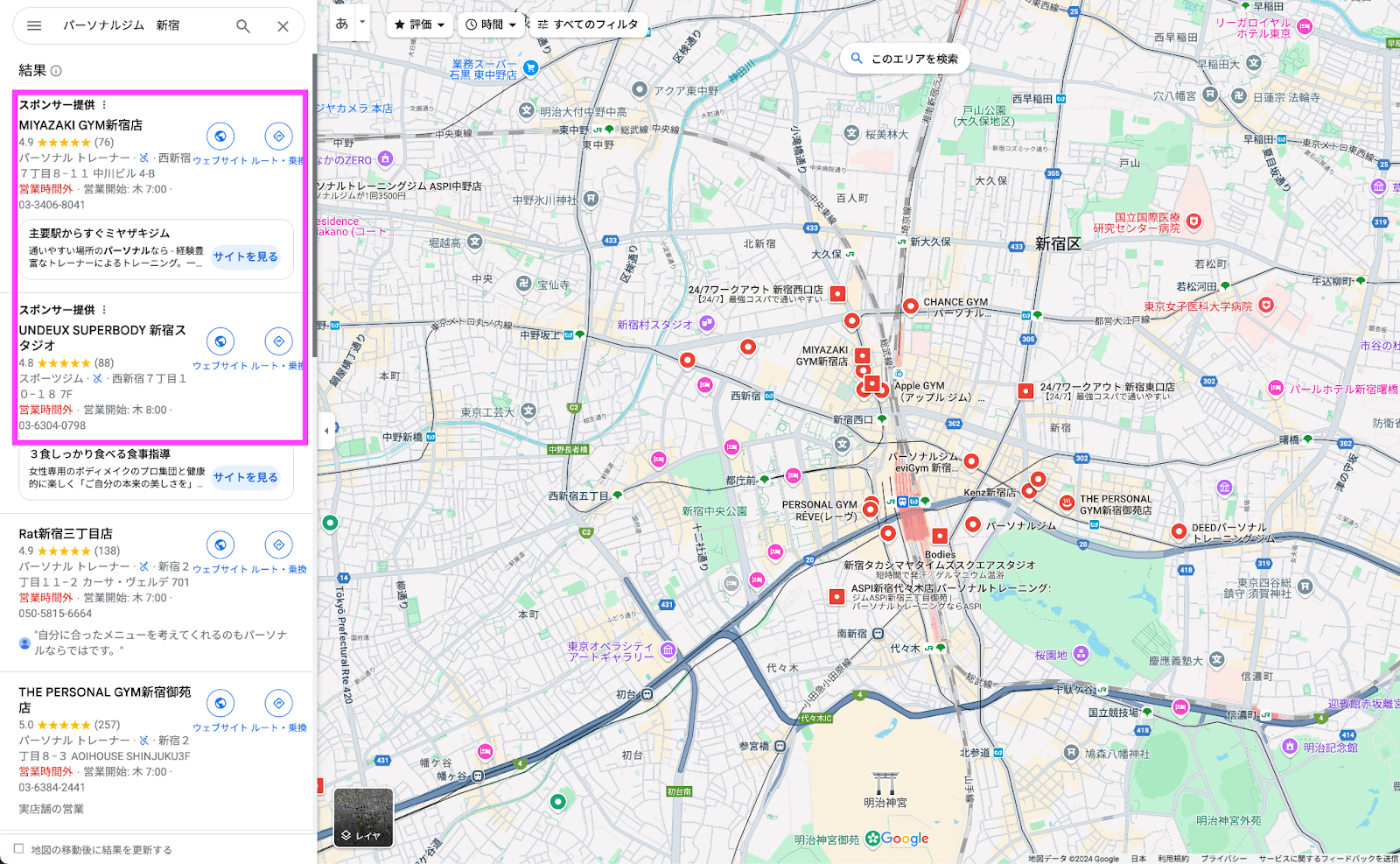Click 24/7ワークアウト 新宿西口店 map pin
The width and height of the screenshot is (1400, 864).
[837, 294]
